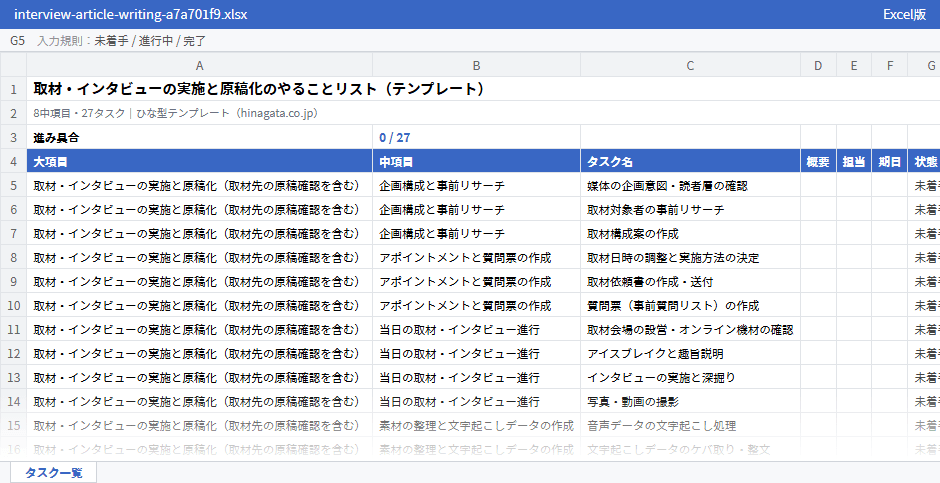This screenshot has width=940, height=483.
Task: Click file name interview-article-writing-a7a701f9.xlsx
Action: point(131,14)
